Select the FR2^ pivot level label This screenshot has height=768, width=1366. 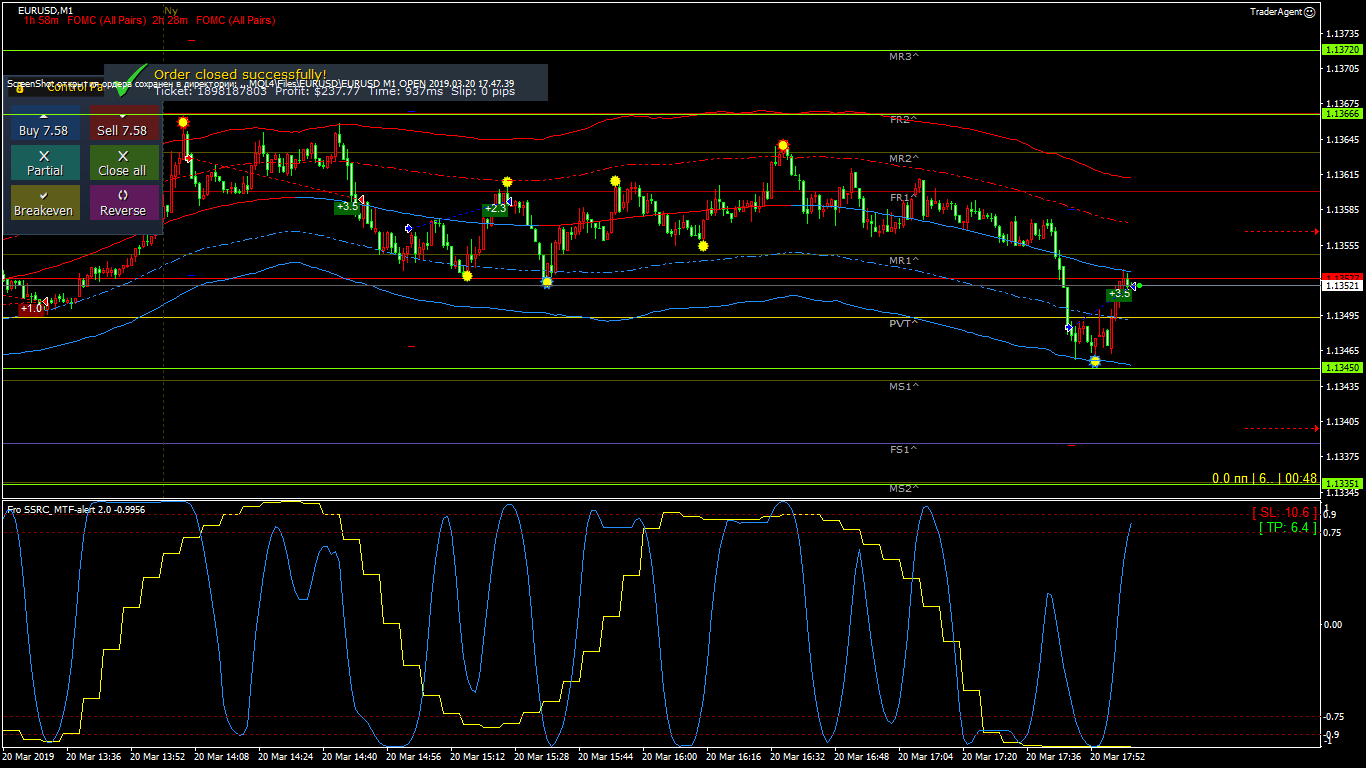[904, 119]
